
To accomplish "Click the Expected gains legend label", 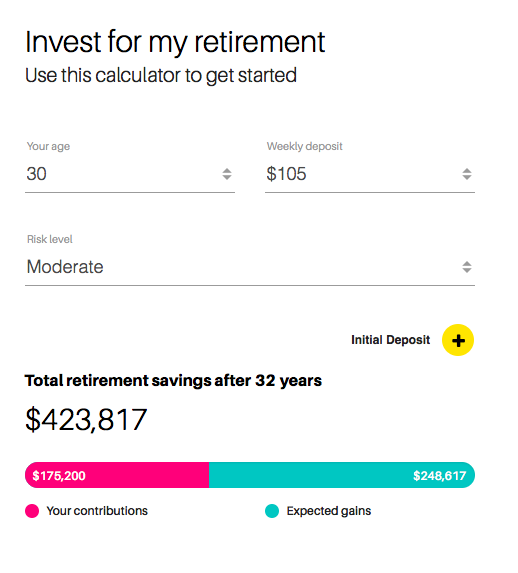I will pyautogui.click(x=329, y=511).
